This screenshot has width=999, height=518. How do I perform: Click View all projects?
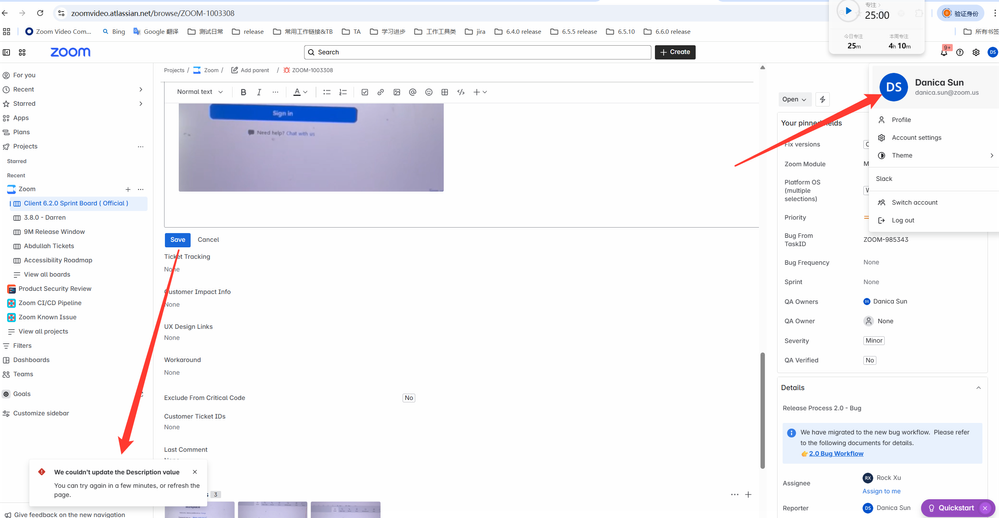click(43, 331)
